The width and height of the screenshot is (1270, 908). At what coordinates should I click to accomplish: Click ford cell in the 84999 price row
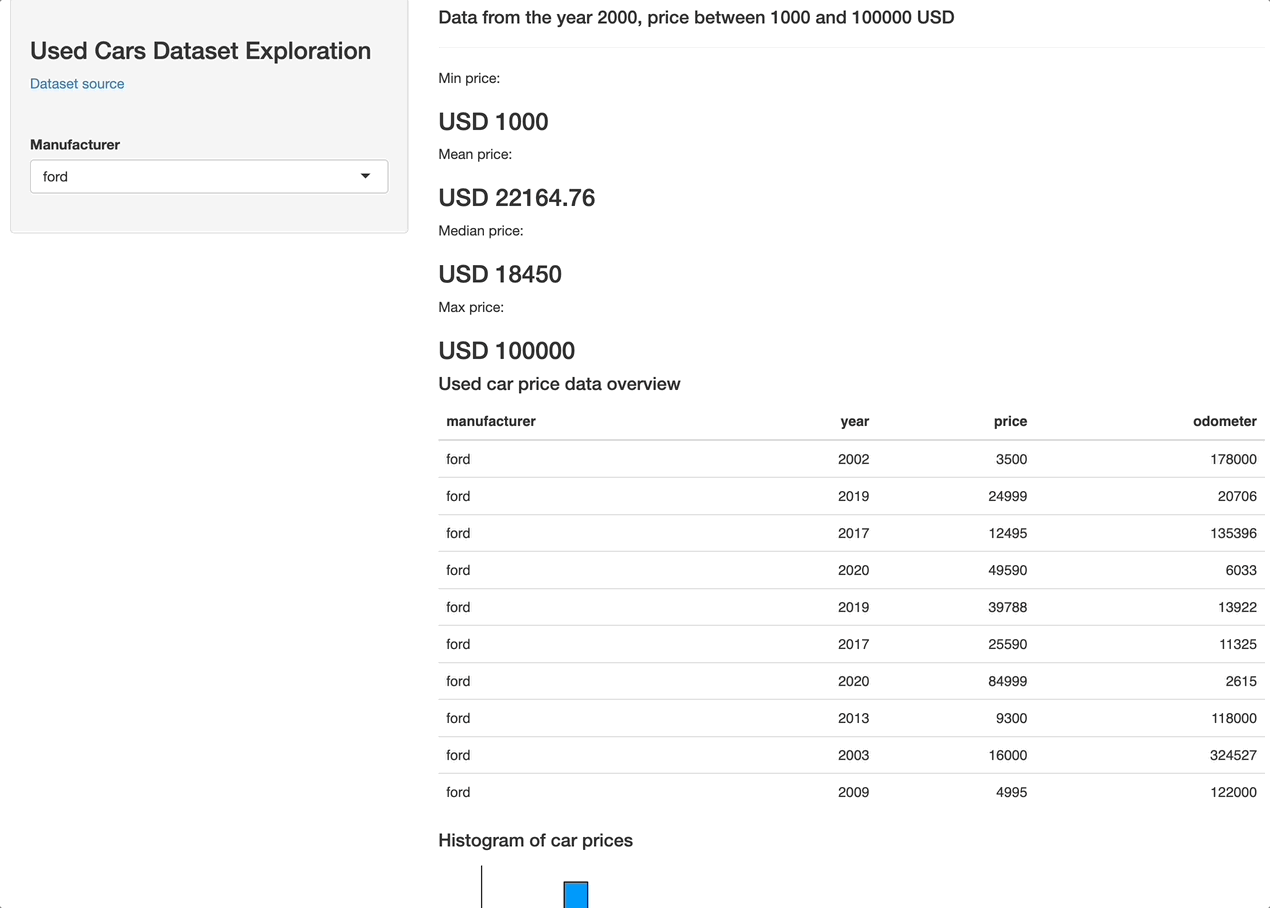458,681
